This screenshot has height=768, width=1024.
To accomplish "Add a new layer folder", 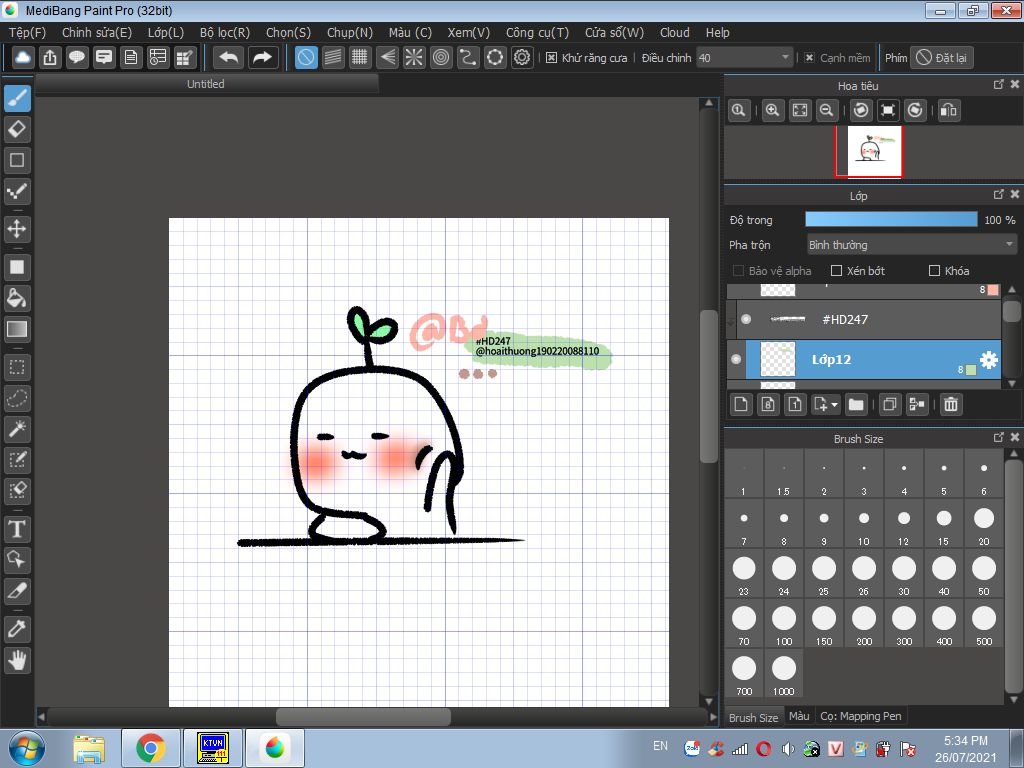I will tap(856, 404).
